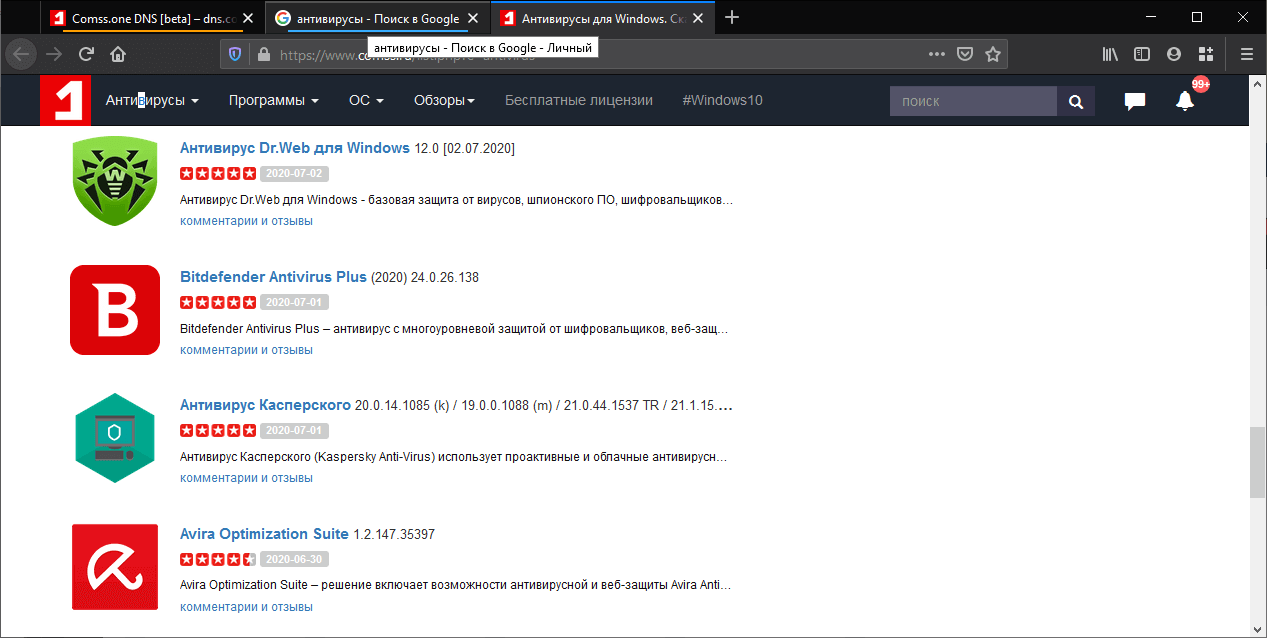The width and height of the screenshot is (1267, 638).
Task: Click the magnifying glass search icon
Action: [x=1075, y=101]
